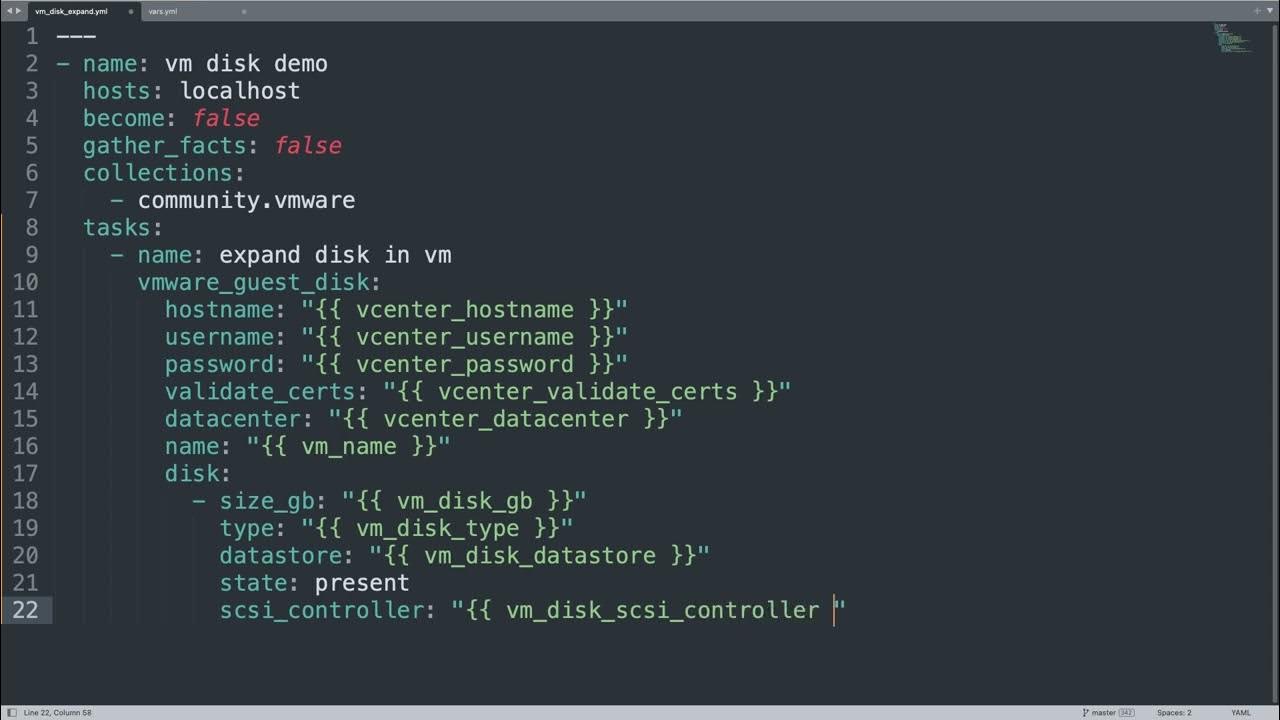Click the new tab plus icon
This screenshot has height=720, width=1280.
(1257, 10)
